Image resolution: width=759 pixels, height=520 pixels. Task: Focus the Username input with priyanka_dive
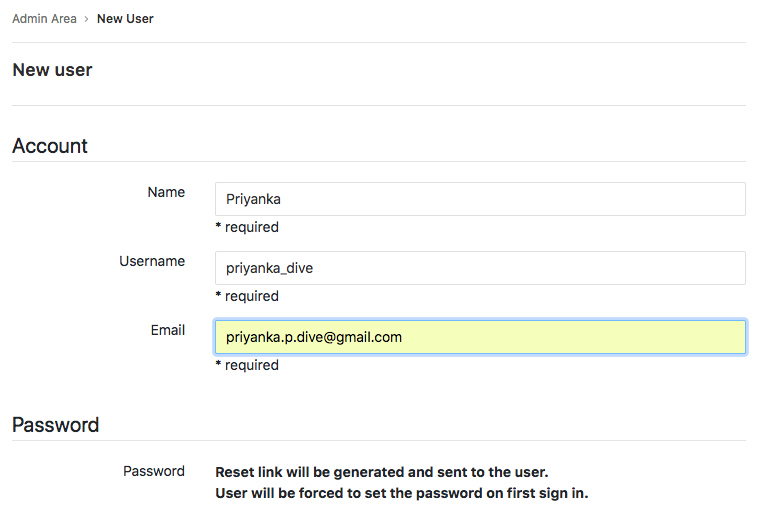pyautogui.click(x=480, y=268)
